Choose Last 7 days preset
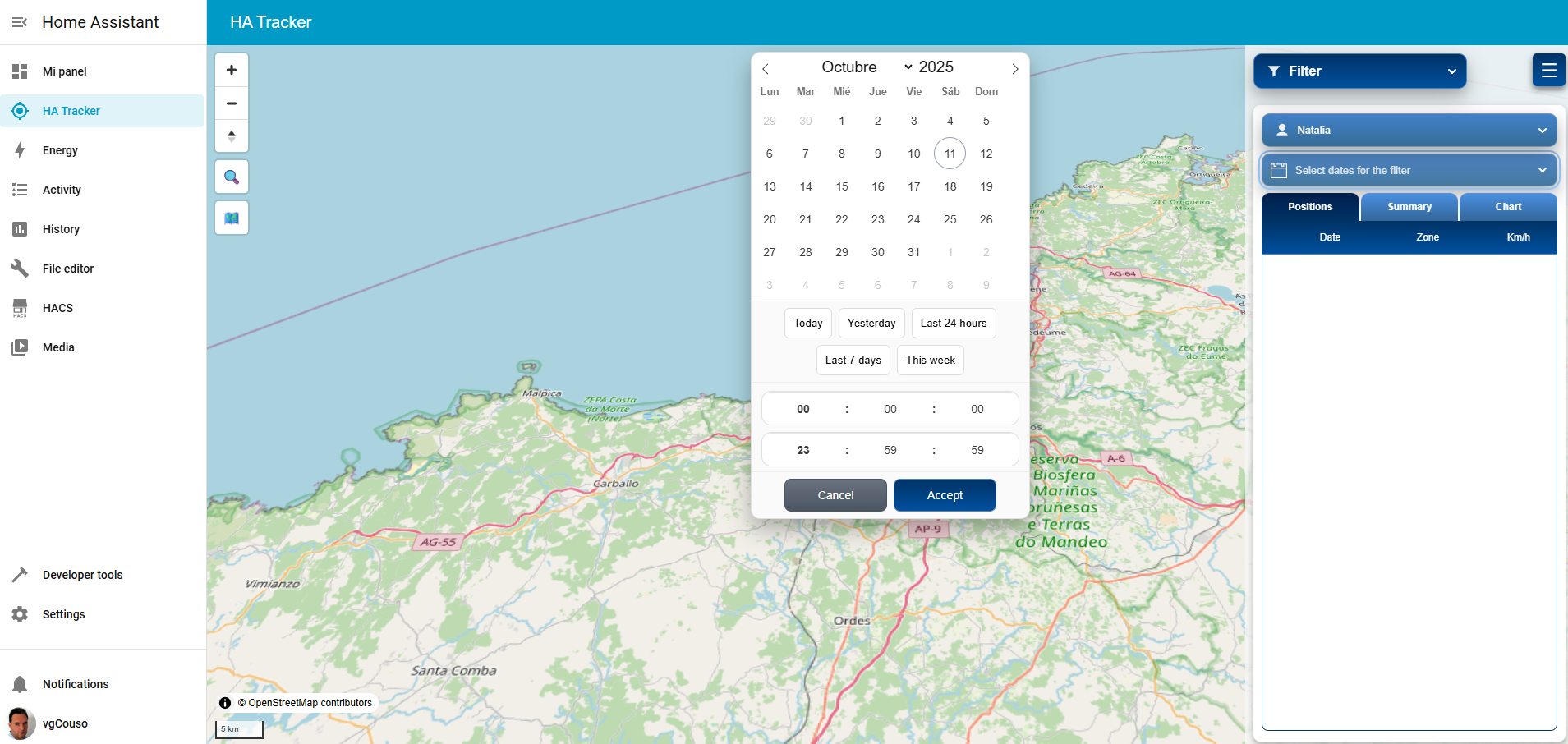This screenshot has width=1568, height=744. coord(853,361)
